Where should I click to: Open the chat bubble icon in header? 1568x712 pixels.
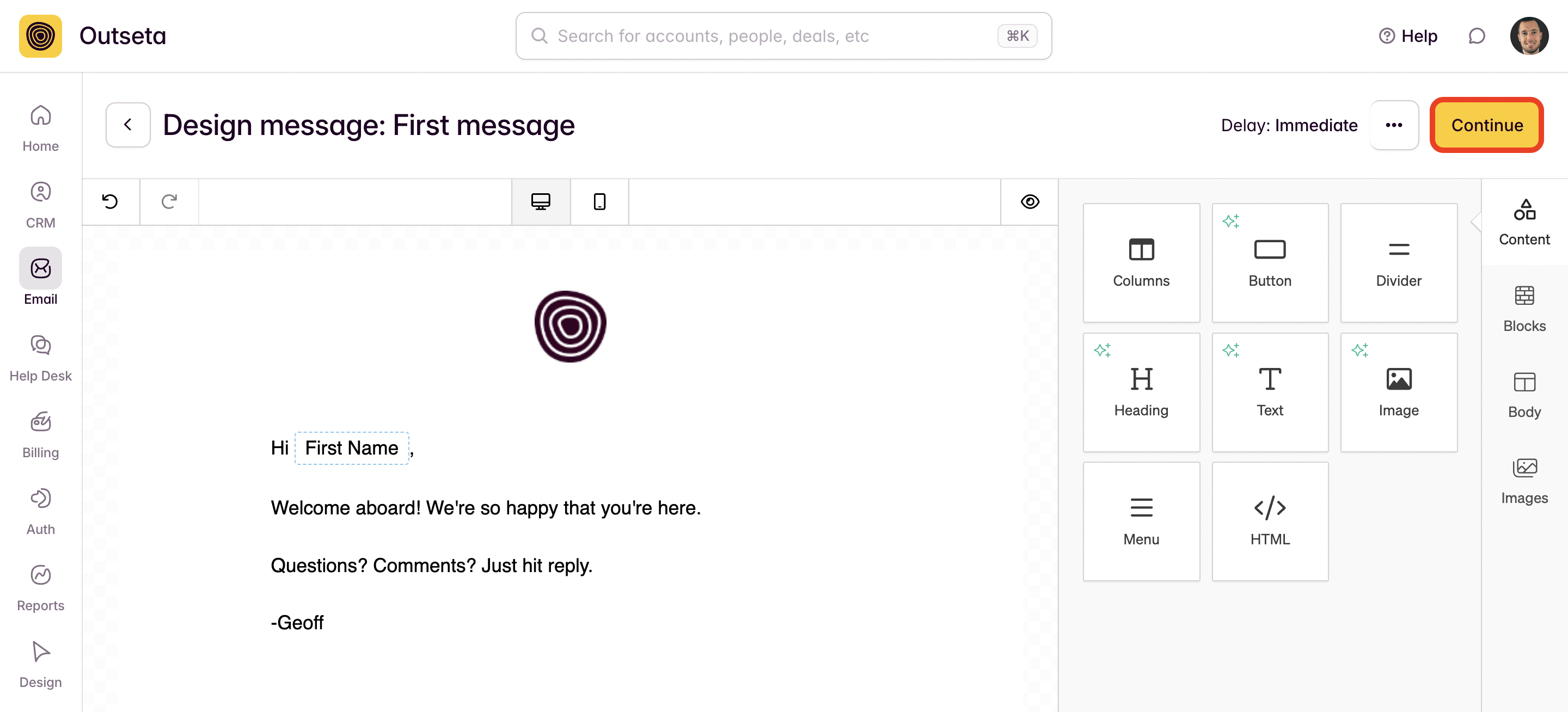(x=1476, y=36)
